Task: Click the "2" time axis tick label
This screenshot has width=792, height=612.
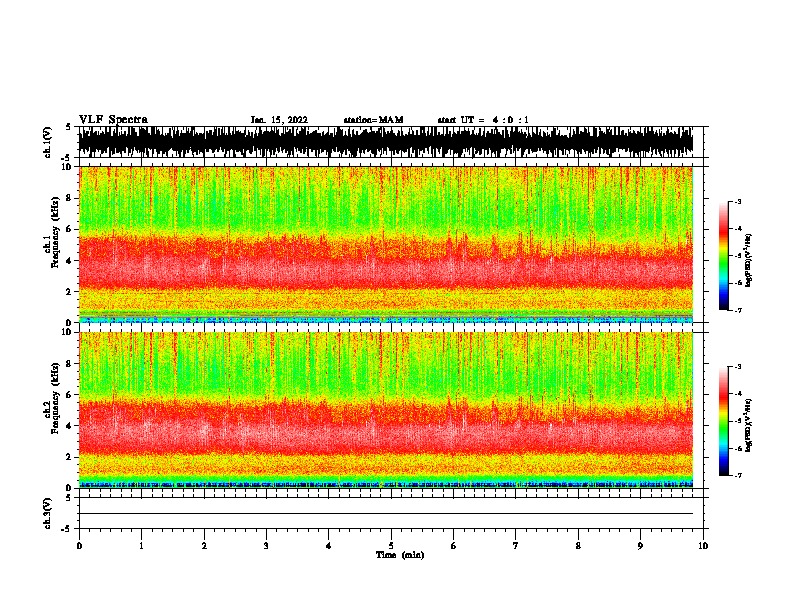Action: tap(204, 546)
